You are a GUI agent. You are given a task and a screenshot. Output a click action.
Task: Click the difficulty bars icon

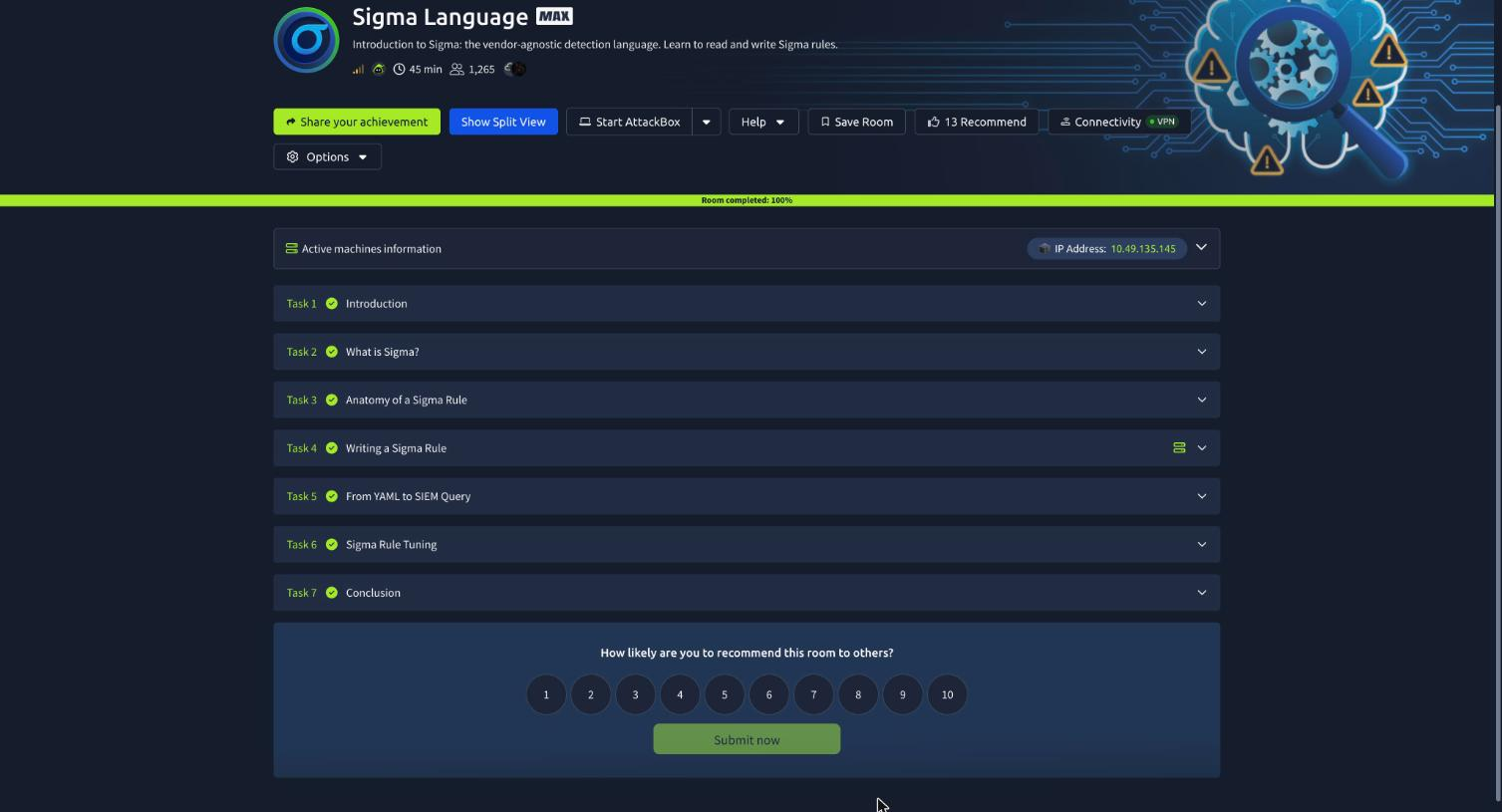[x=358, y=69]
